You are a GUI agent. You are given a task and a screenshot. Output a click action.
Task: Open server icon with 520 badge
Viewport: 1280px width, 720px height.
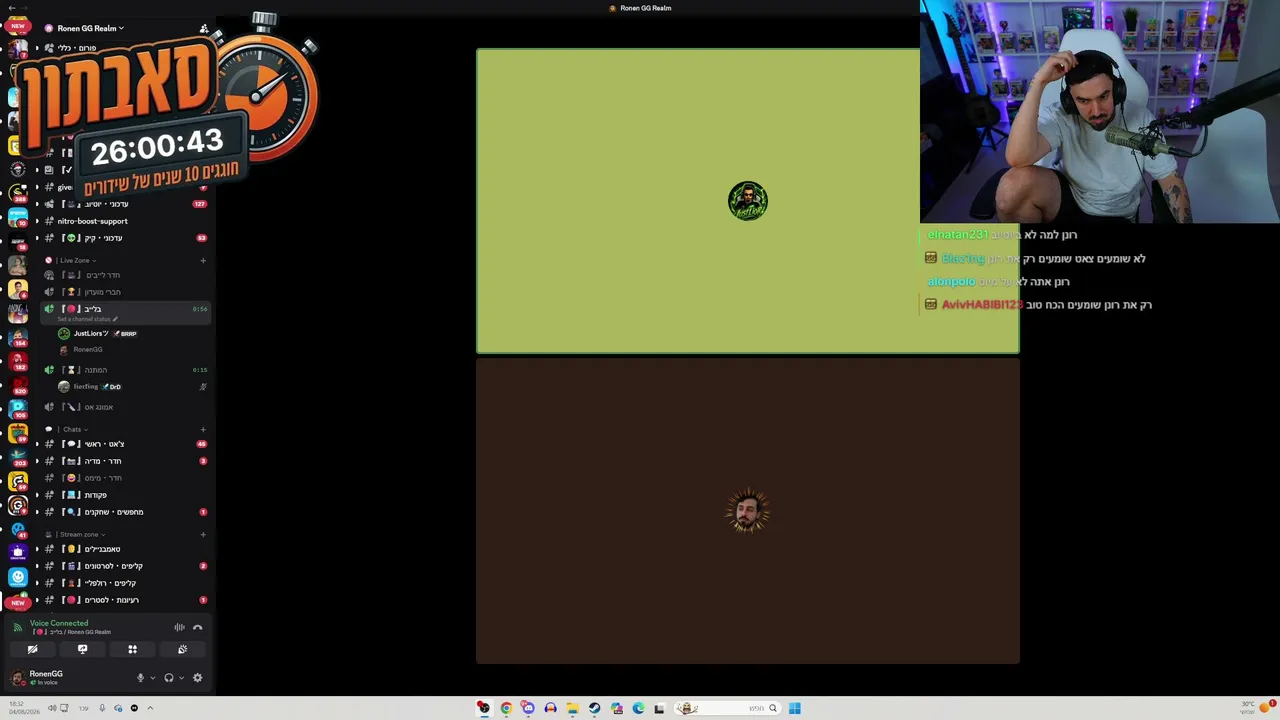tap(18, 384)
